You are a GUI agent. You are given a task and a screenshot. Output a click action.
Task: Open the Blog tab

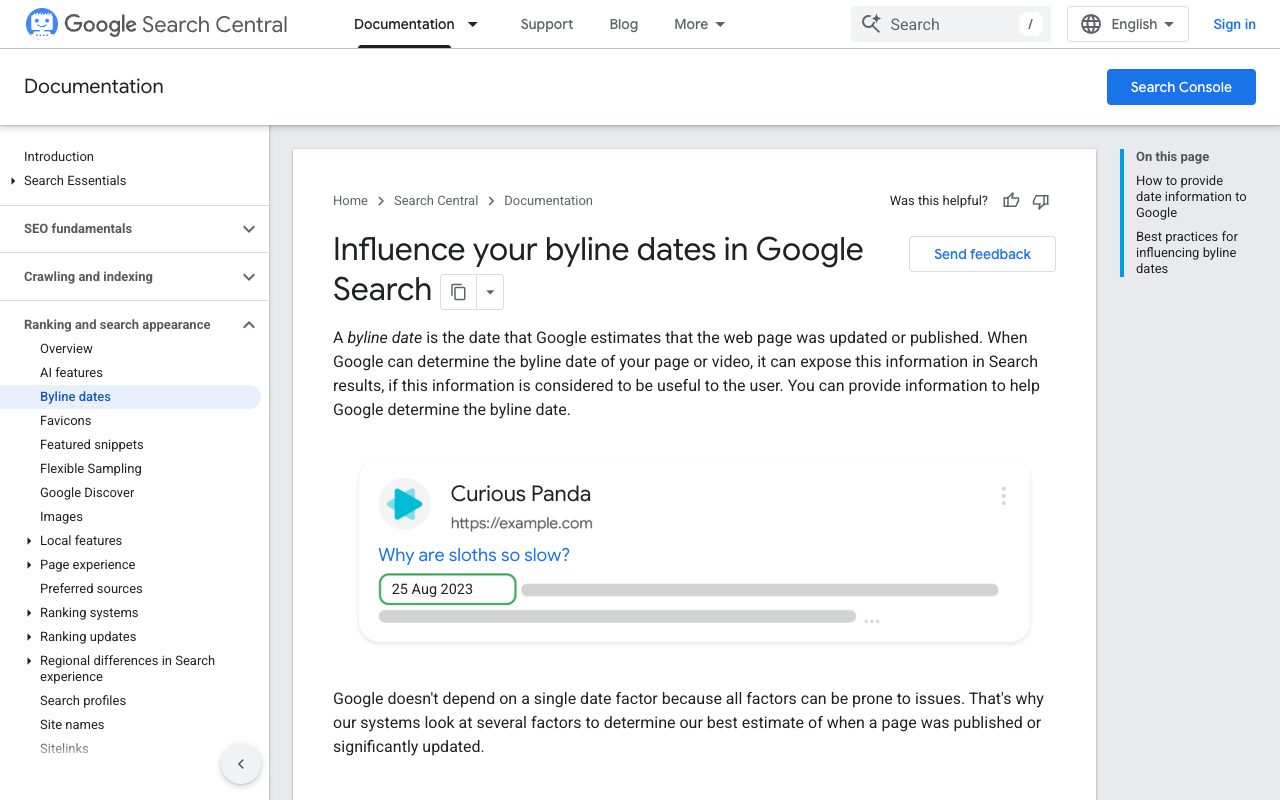tap(624, 24)
